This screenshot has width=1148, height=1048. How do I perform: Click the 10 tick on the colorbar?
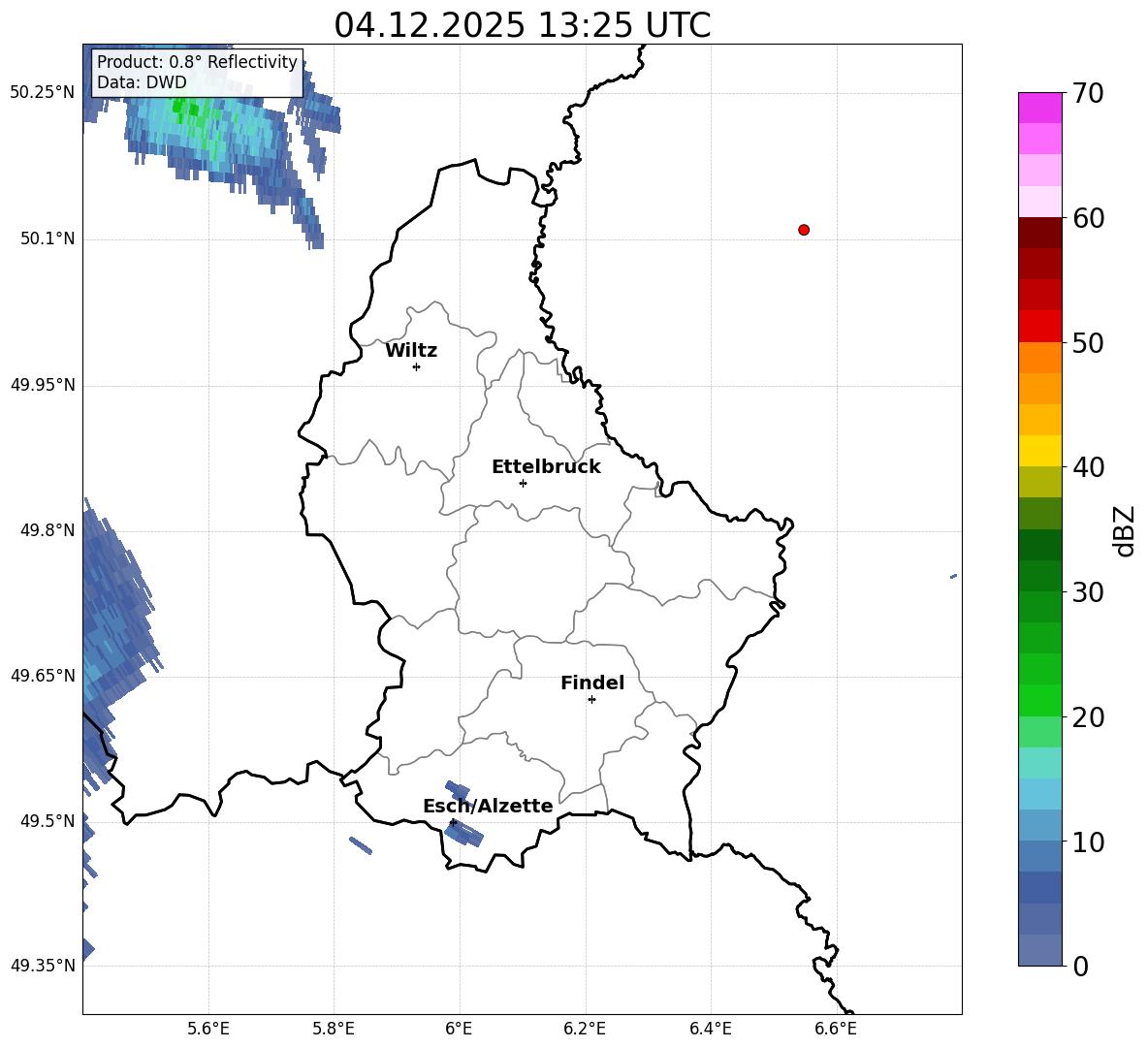1088,842
